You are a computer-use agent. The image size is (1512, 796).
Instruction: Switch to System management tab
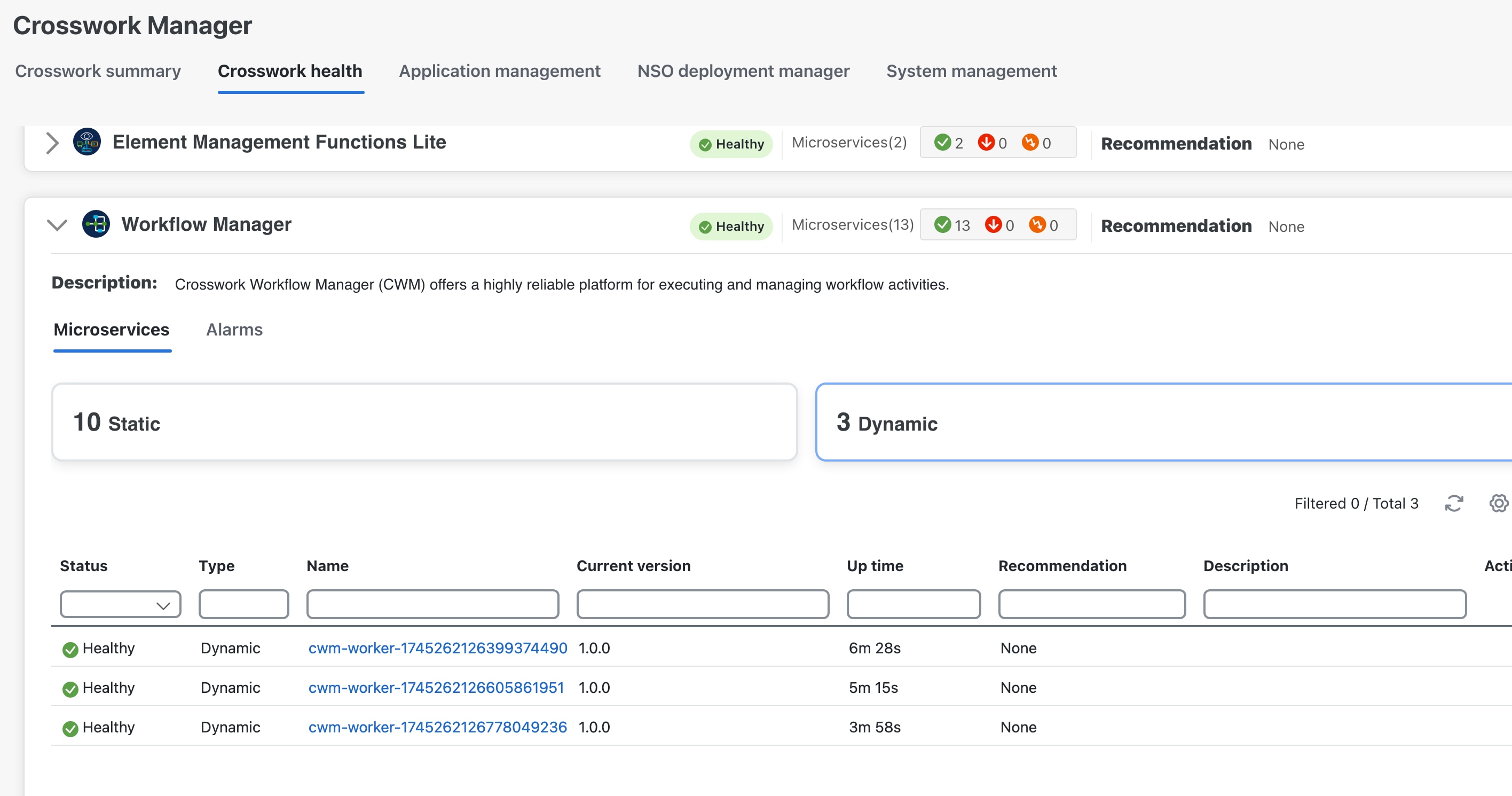point(971,71)
